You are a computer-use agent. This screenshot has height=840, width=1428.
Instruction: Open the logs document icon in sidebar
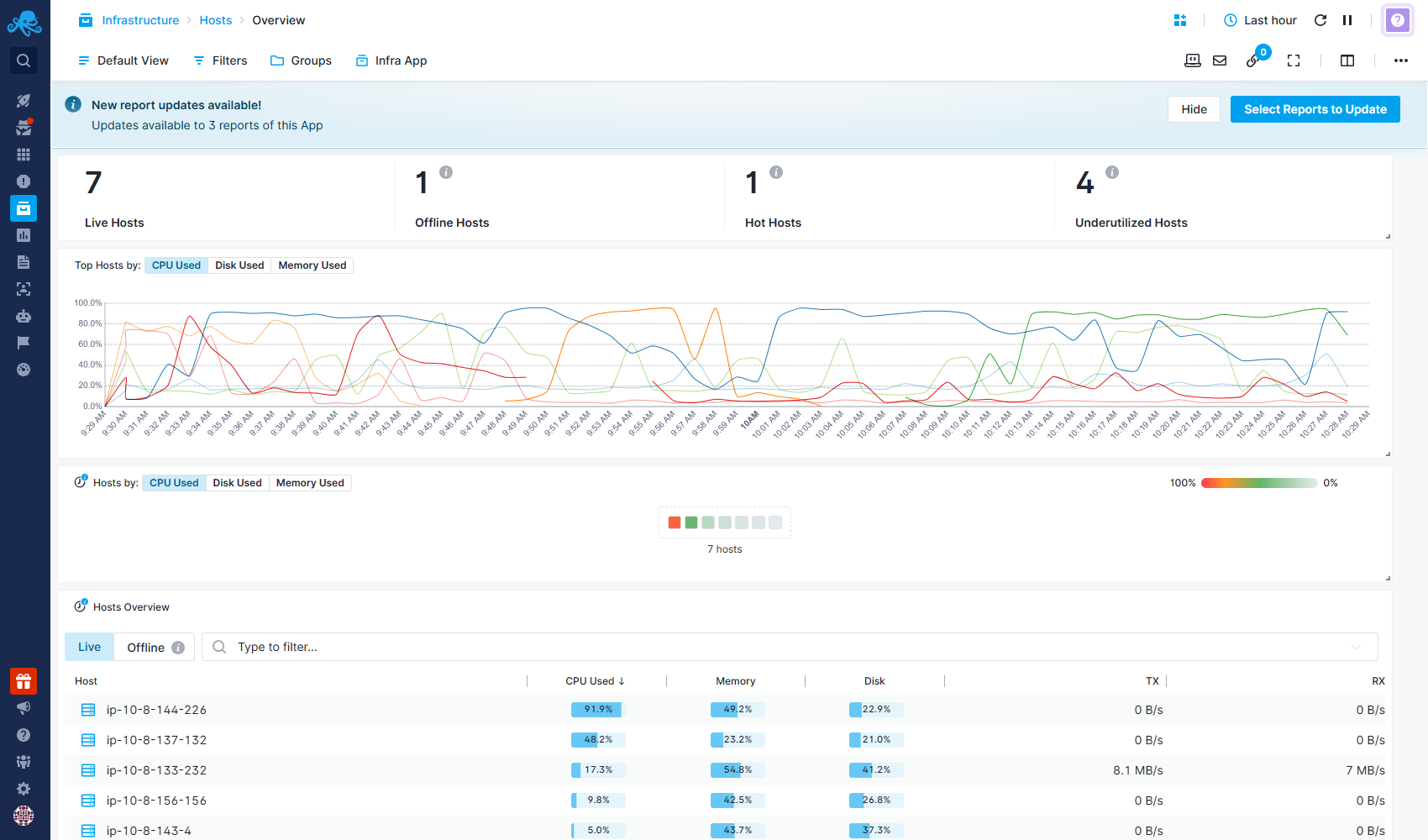coord(24,262)
